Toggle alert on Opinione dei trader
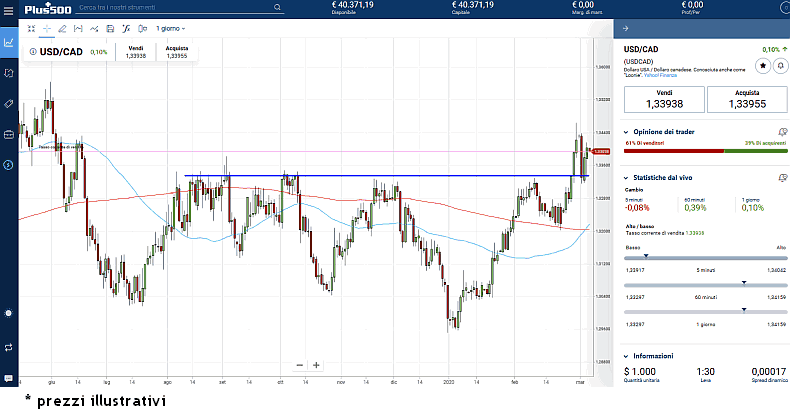Screen dimensions: 790x411 pos(782,131)
